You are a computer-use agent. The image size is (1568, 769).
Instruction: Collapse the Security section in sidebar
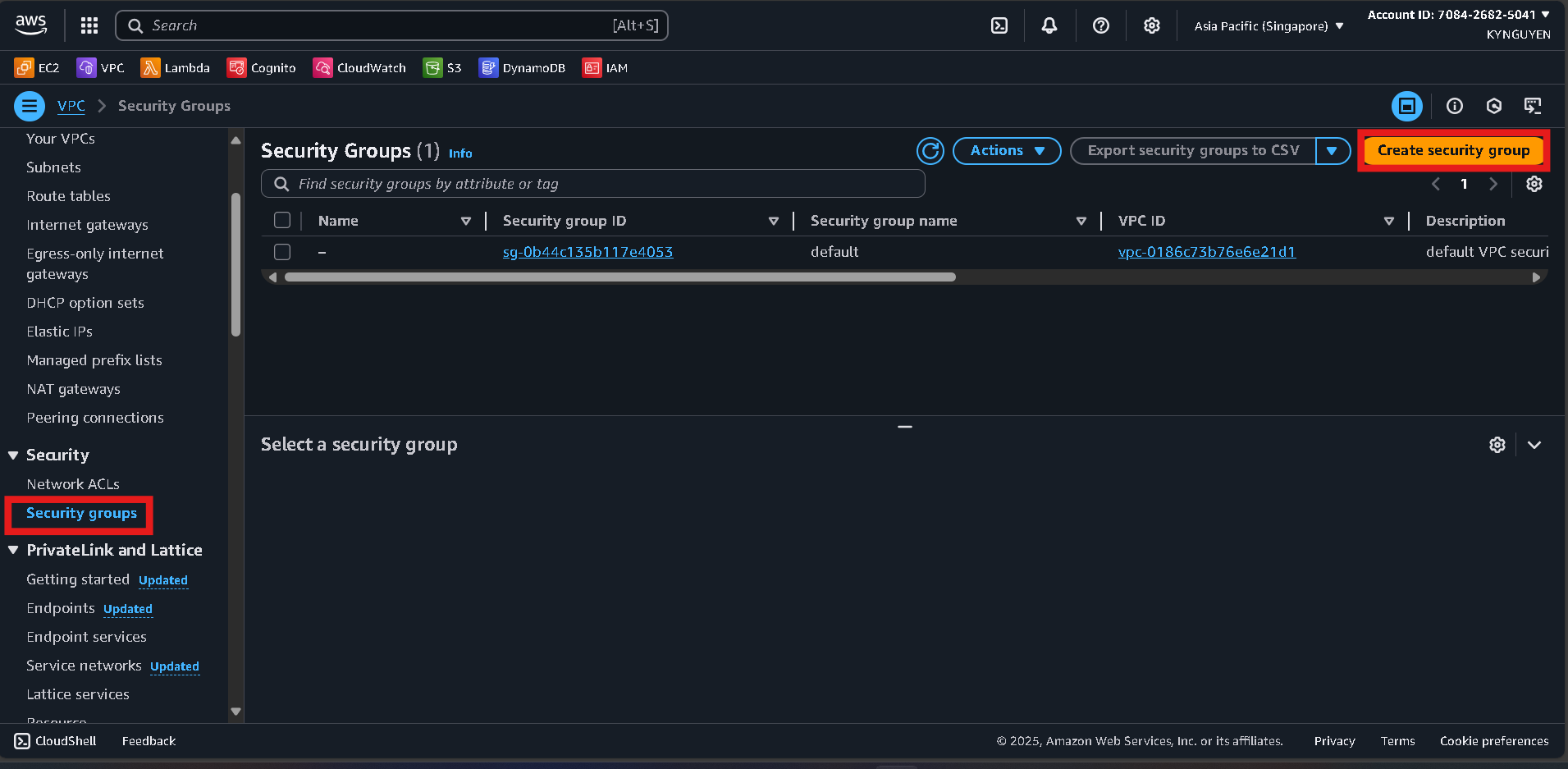click(13, 455)
